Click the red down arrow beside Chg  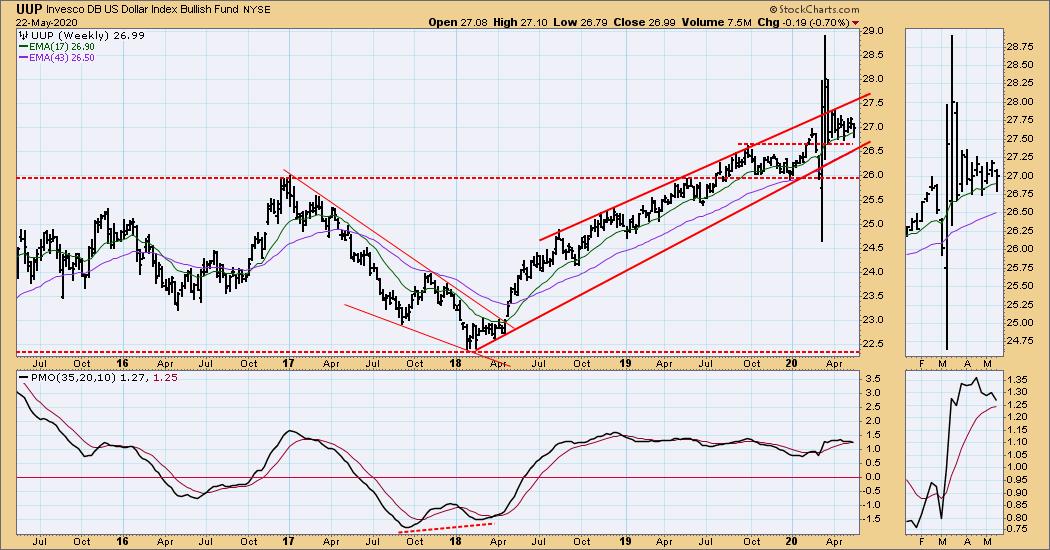[855, 23]
